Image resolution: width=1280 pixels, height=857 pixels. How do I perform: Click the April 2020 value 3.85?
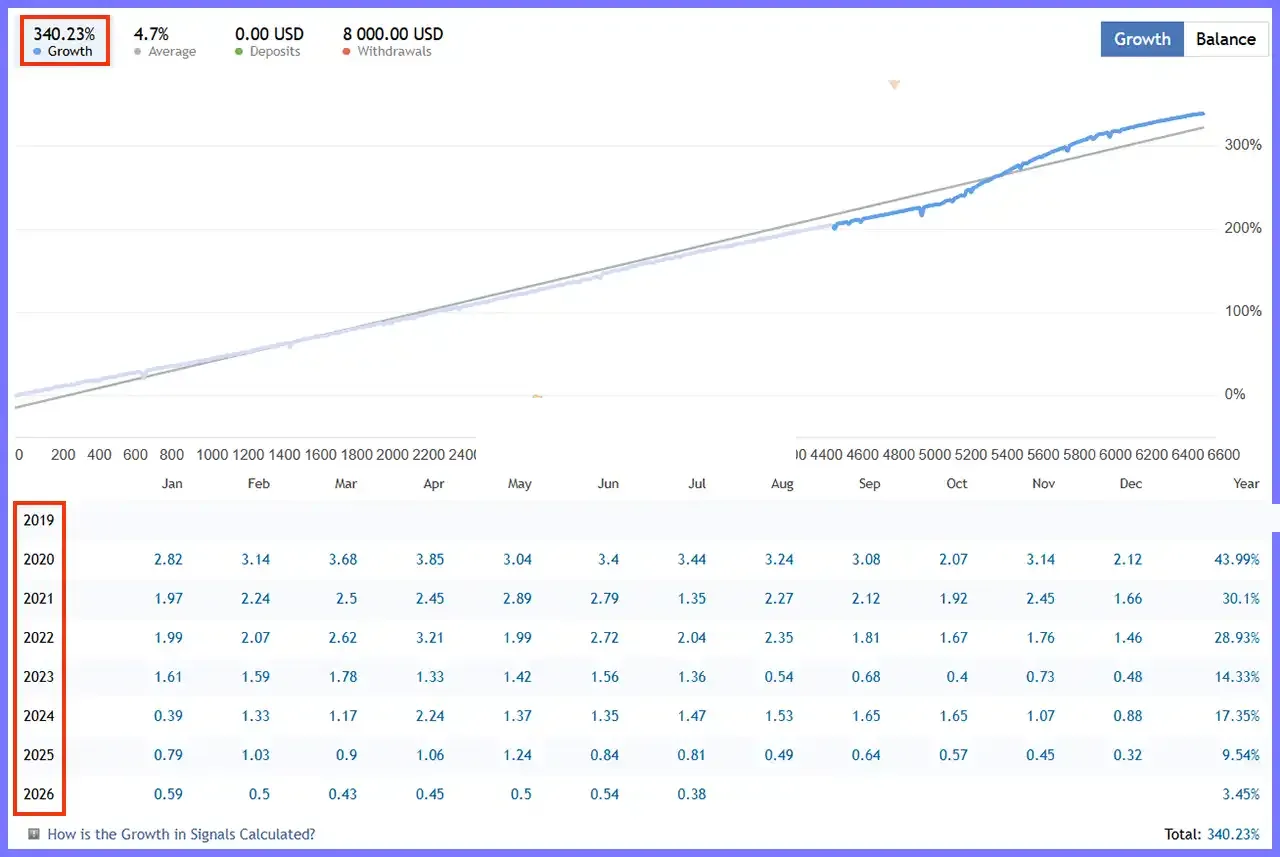coord(430,560)
